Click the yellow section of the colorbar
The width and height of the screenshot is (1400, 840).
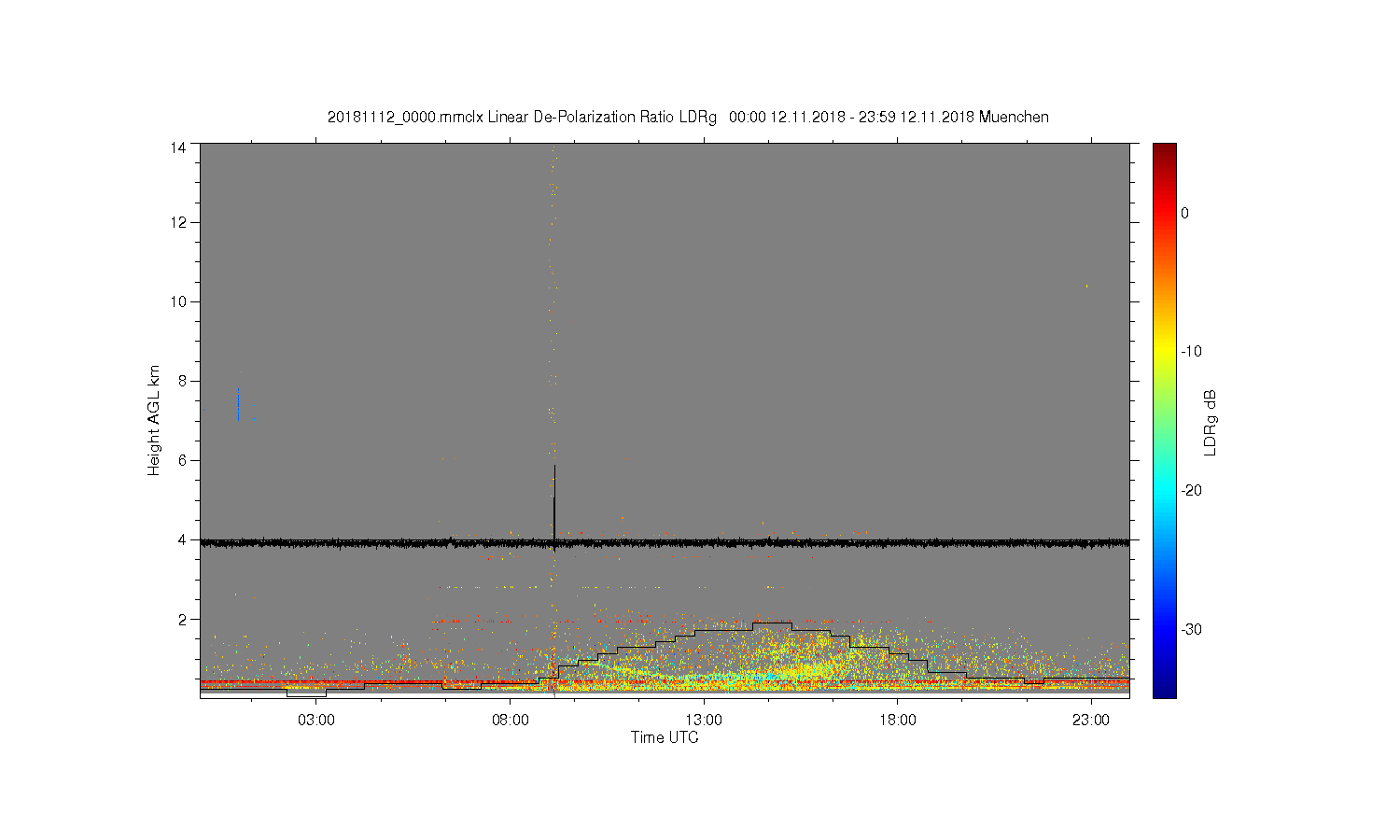coord(1165,352)
